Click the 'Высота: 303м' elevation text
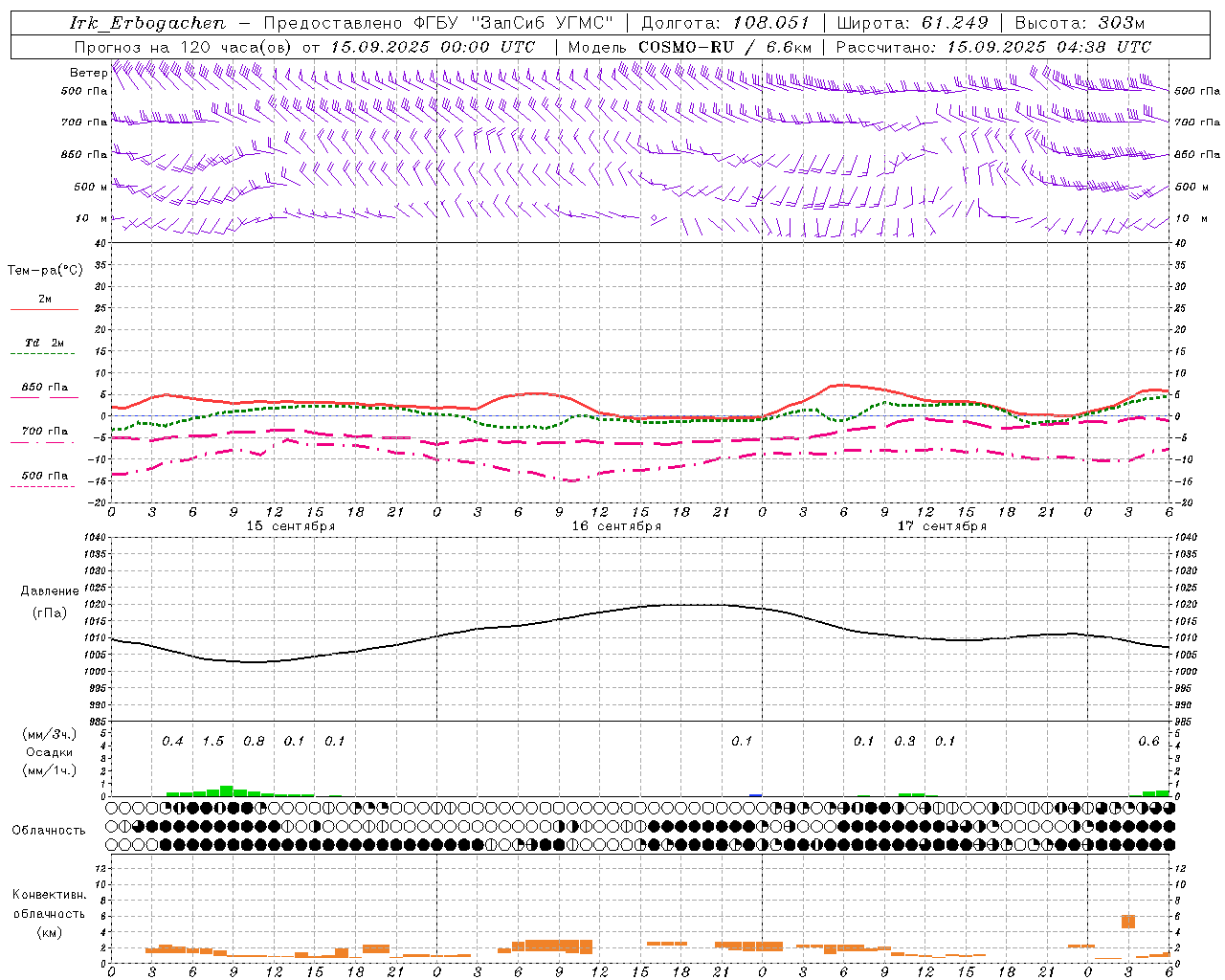1225x980 pixels. pyautogui.click(x=1080, y=23)
